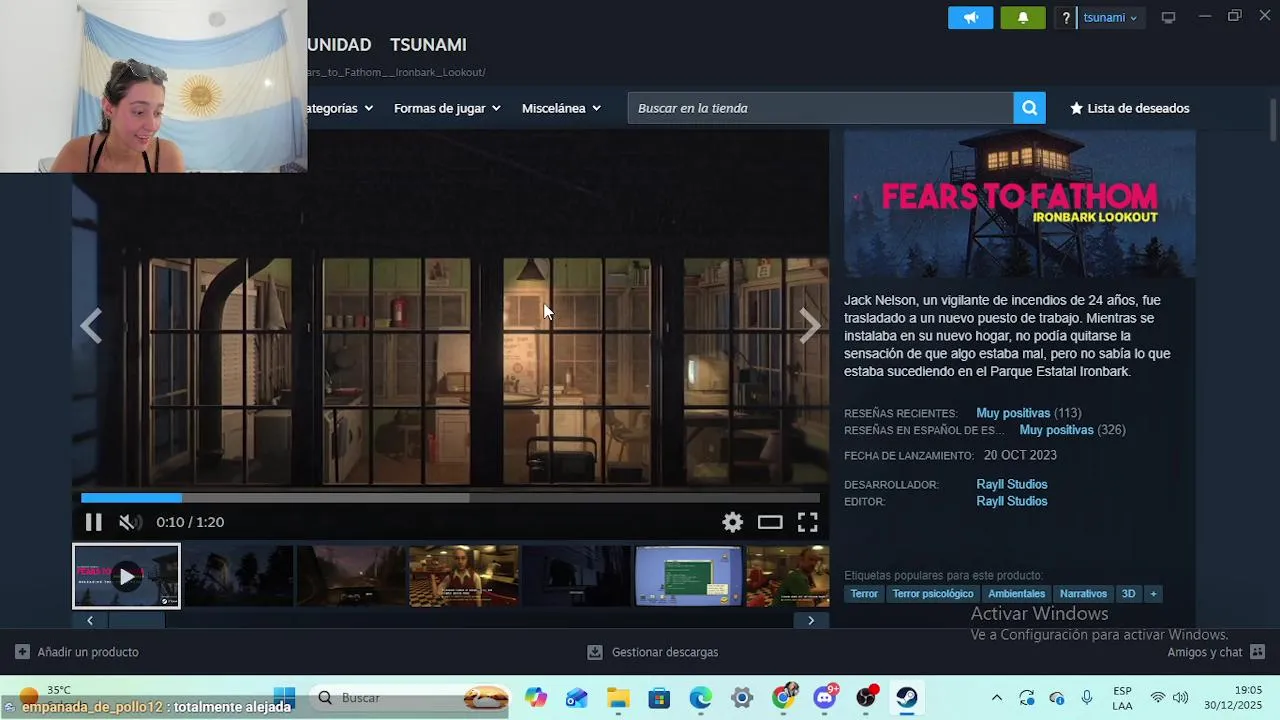Click the 3D tag
1280x720 pixels.
[x=1128, y=594]
